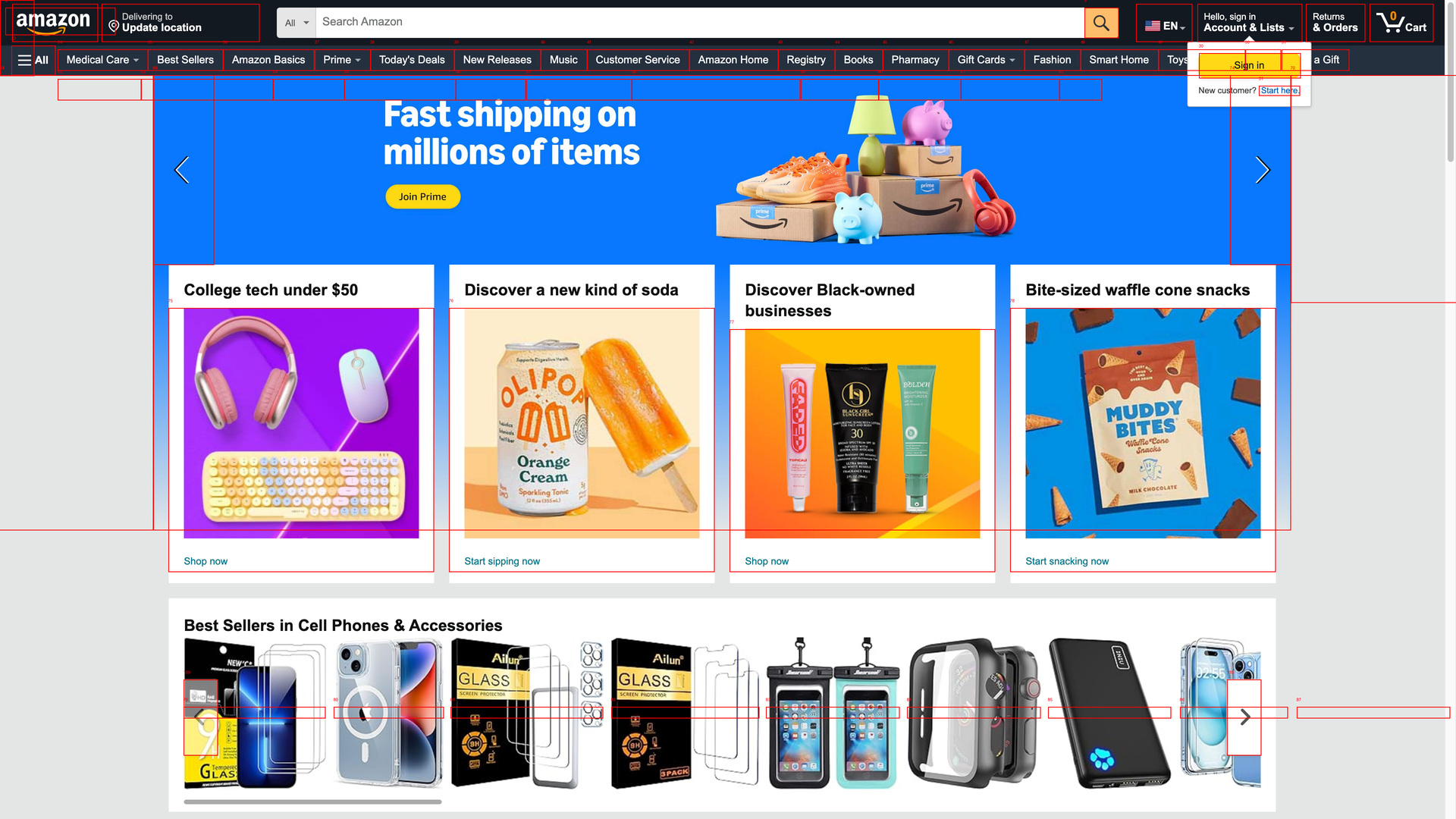Click Start sipping now link
Screen dimensions: 1456x819
(x=502, y=561)
